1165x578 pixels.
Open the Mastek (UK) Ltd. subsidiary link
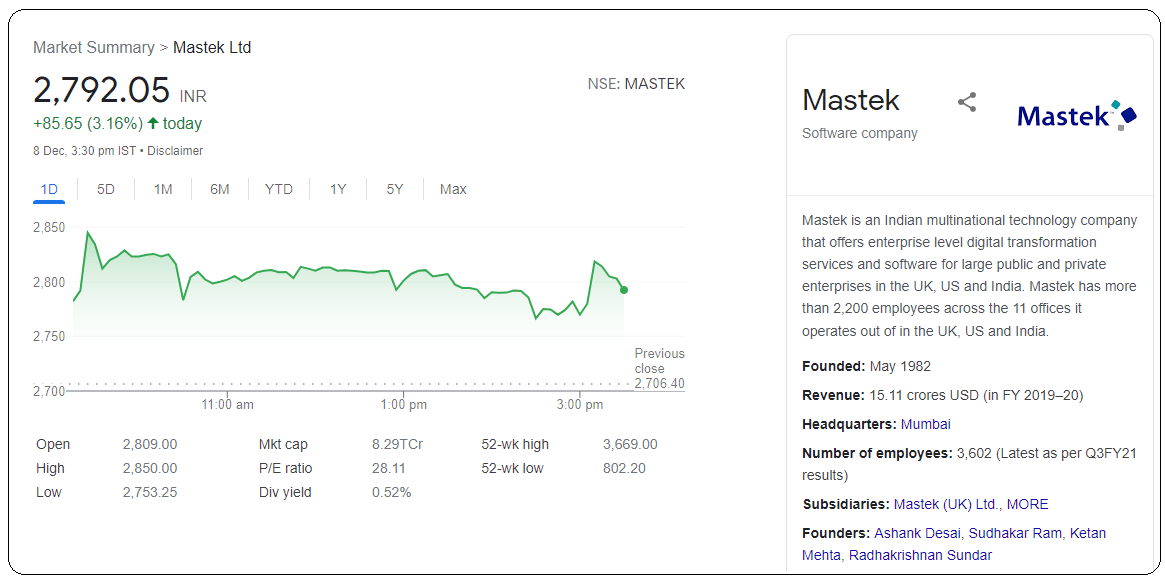click(946, 504)
